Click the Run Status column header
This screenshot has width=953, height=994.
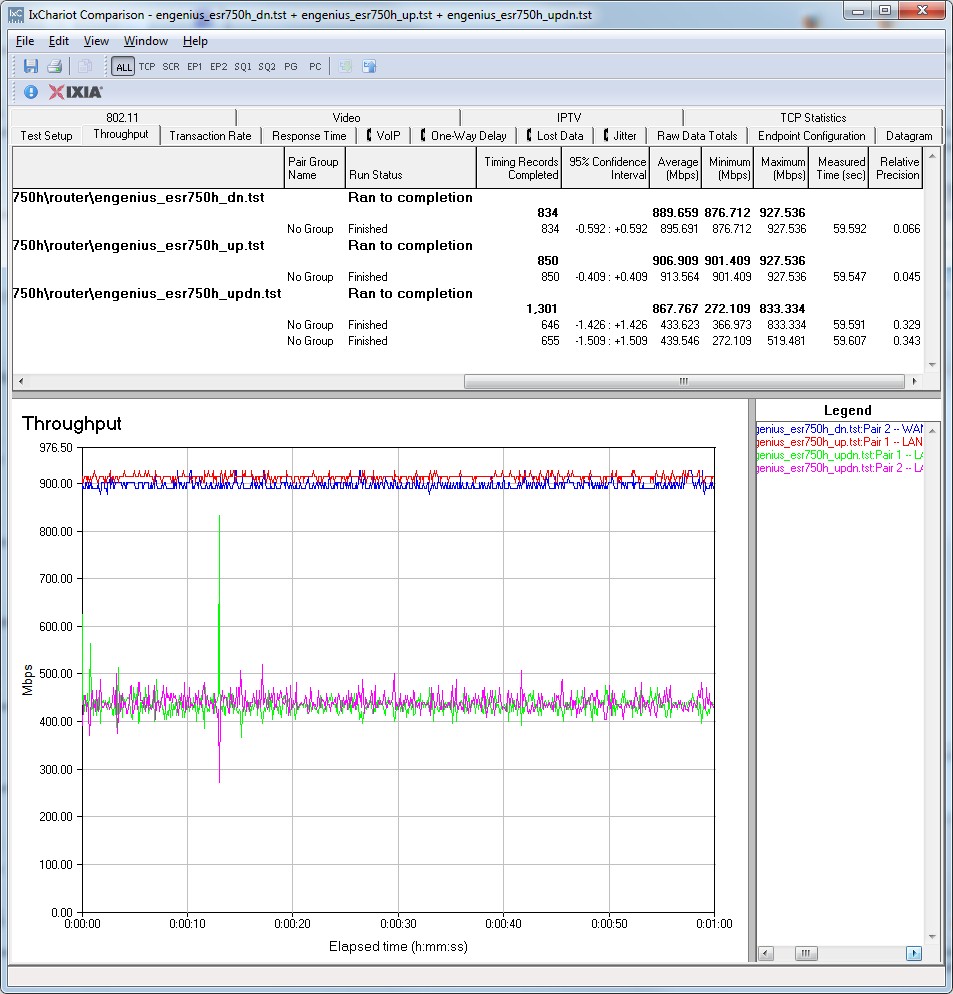pos(410,168)
